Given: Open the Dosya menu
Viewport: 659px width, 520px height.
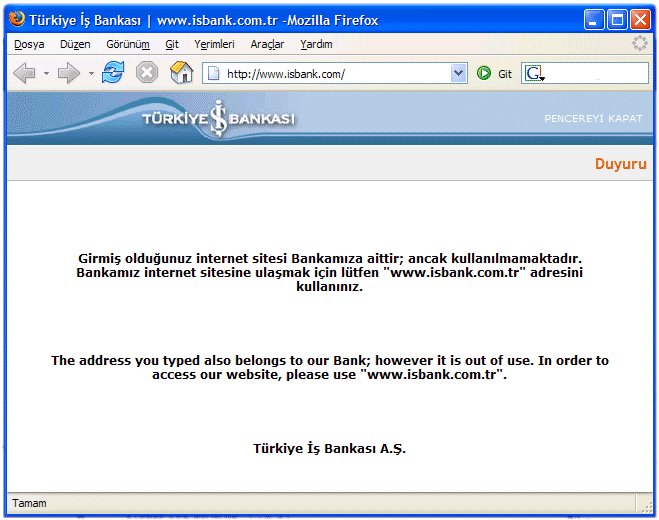Looking at the screenshot, I should pyautogui.click(x=29, y=44).
